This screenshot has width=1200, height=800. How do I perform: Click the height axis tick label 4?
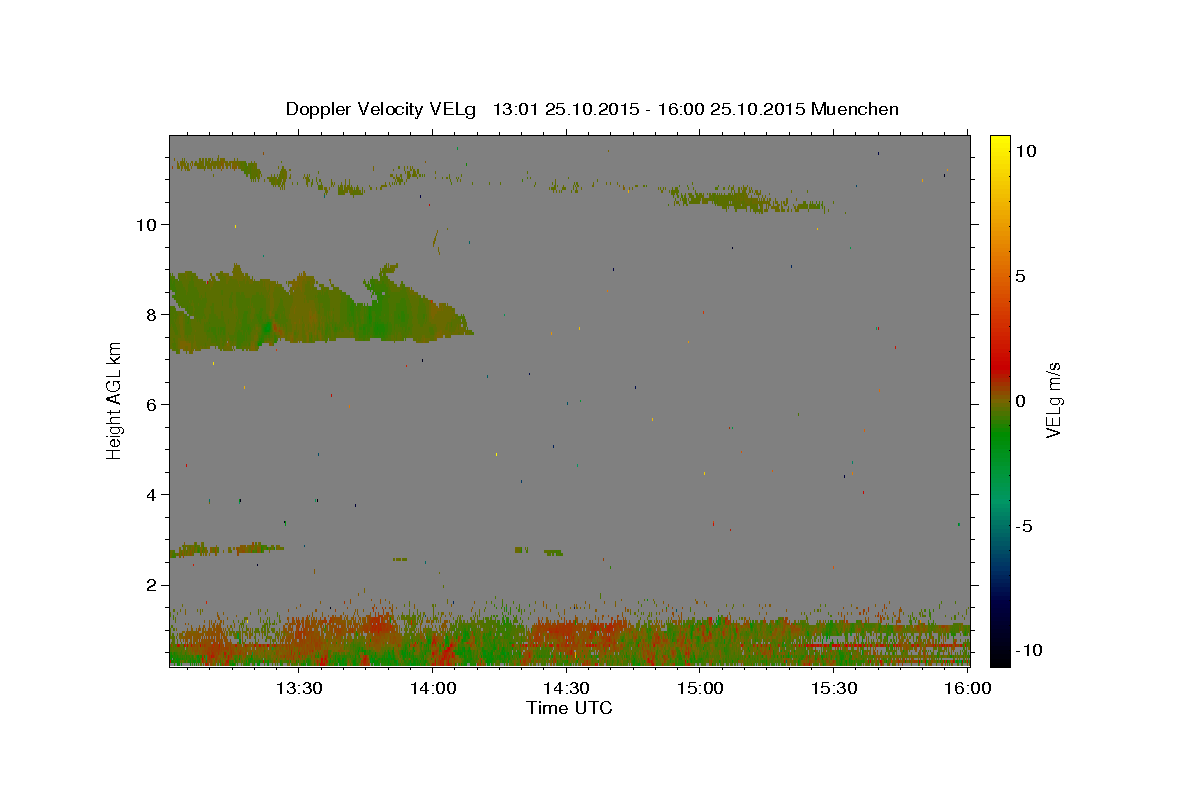tap(152, 494)
